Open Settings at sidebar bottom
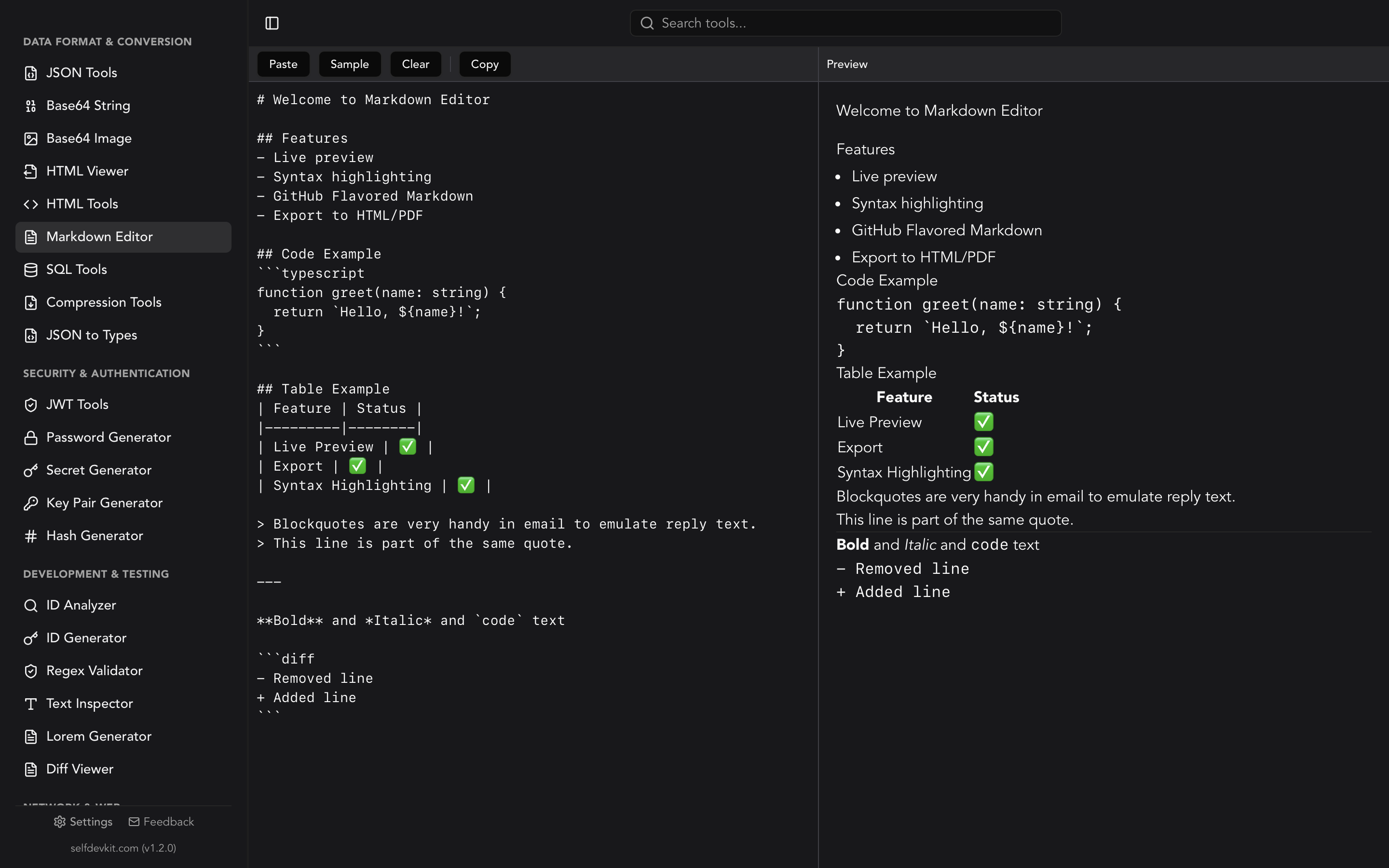The width and height of the screenshot is (1389, 868). click(x=83, y=822)
